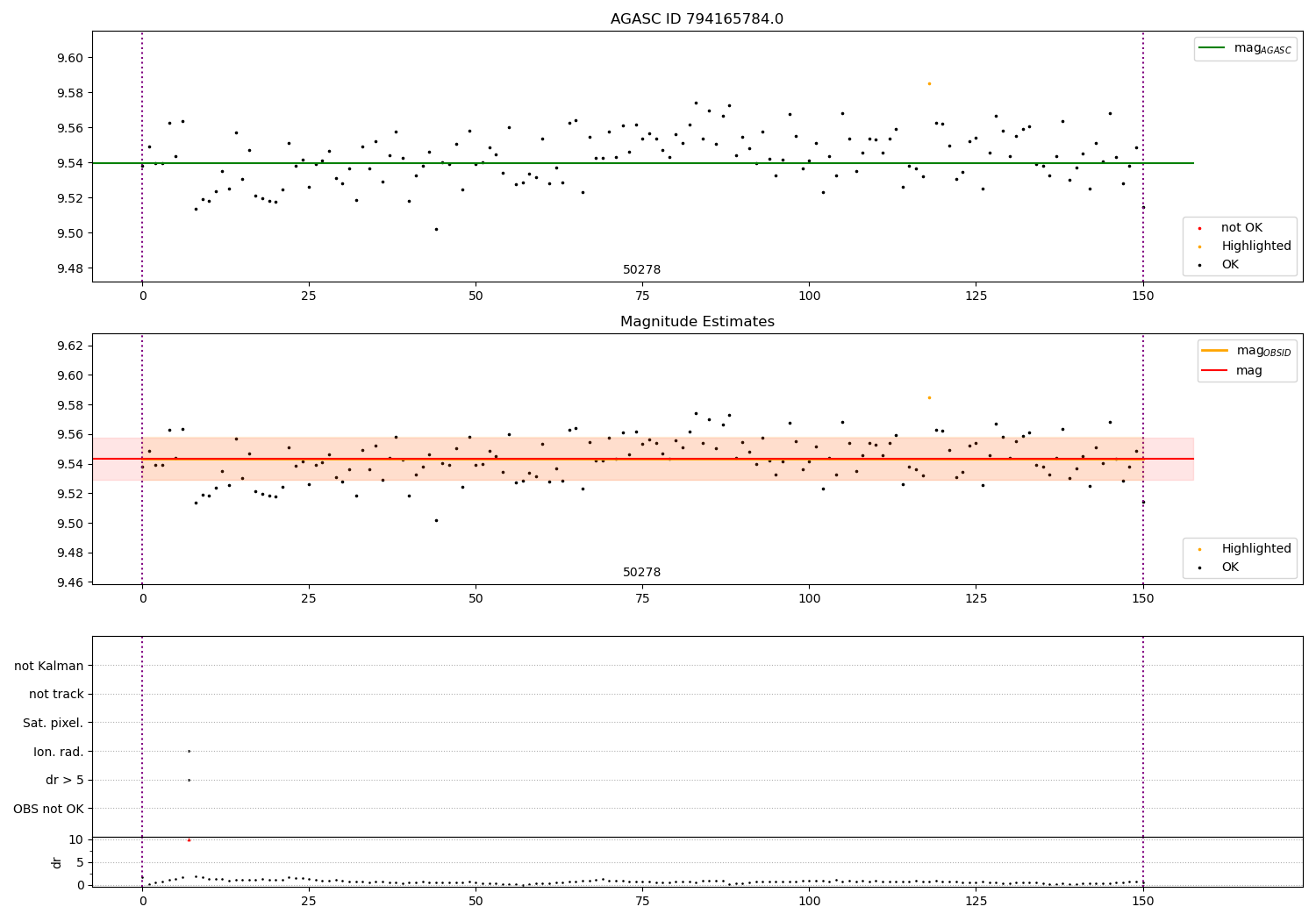Click the lowest black point near 9.50 in top plot
This screenshot has width=1316, height=921.
coord(436,229)
